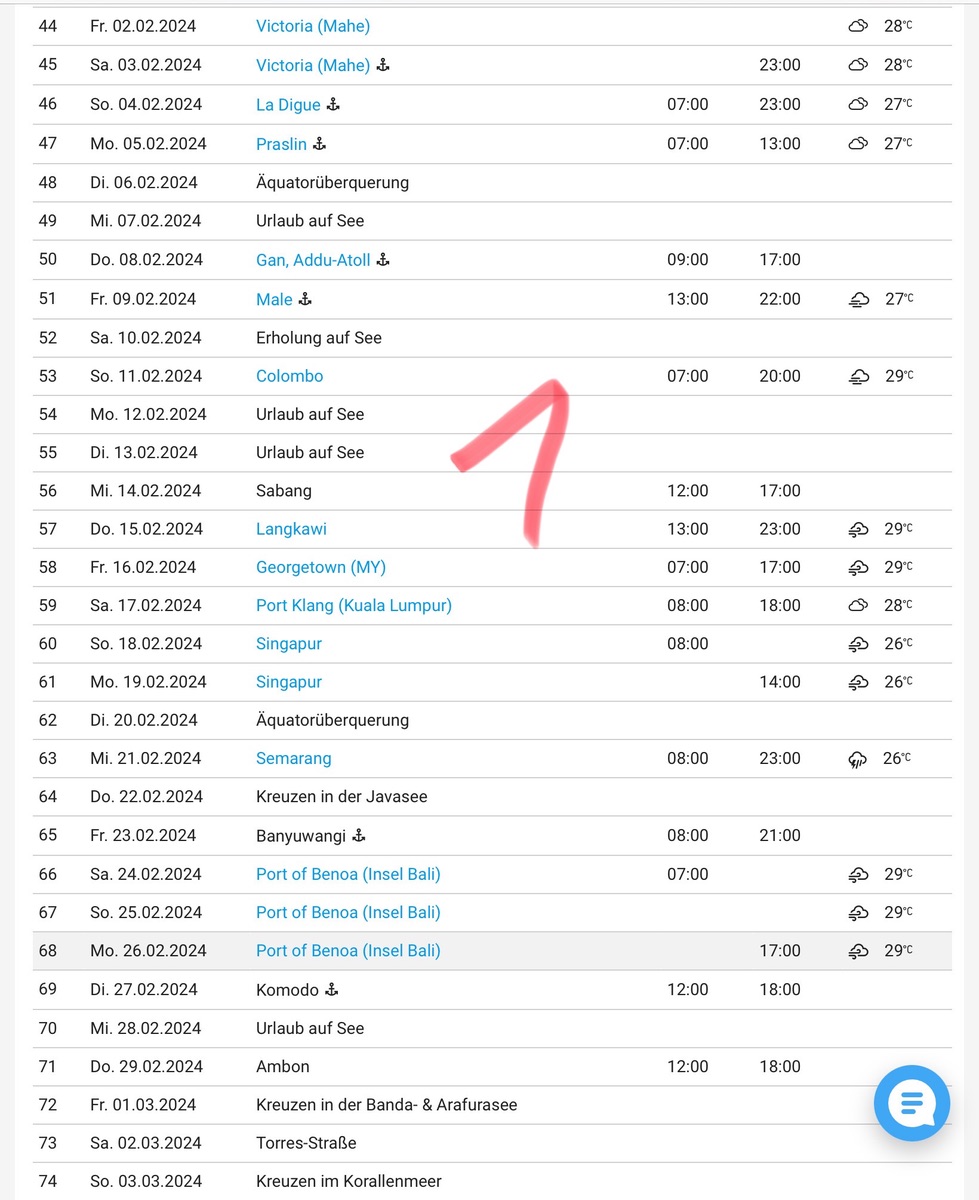Open Victoria (Mahe) link on 02.02.2024
The width and height of the screenshot is (979, 1200).
coord(312,26)
